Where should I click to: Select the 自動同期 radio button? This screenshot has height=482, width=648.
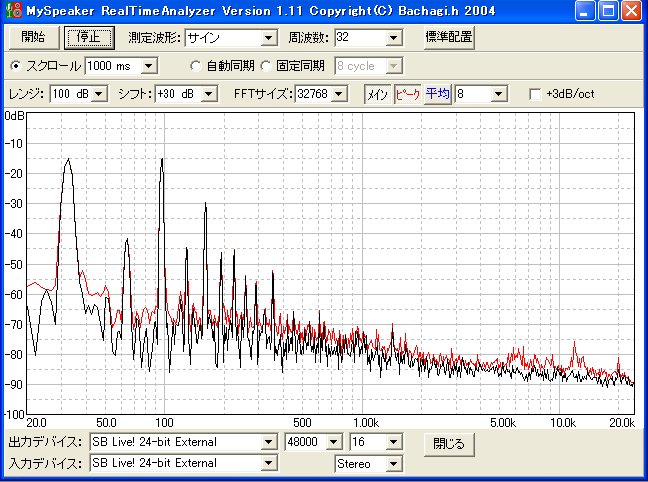coord(196,66)
